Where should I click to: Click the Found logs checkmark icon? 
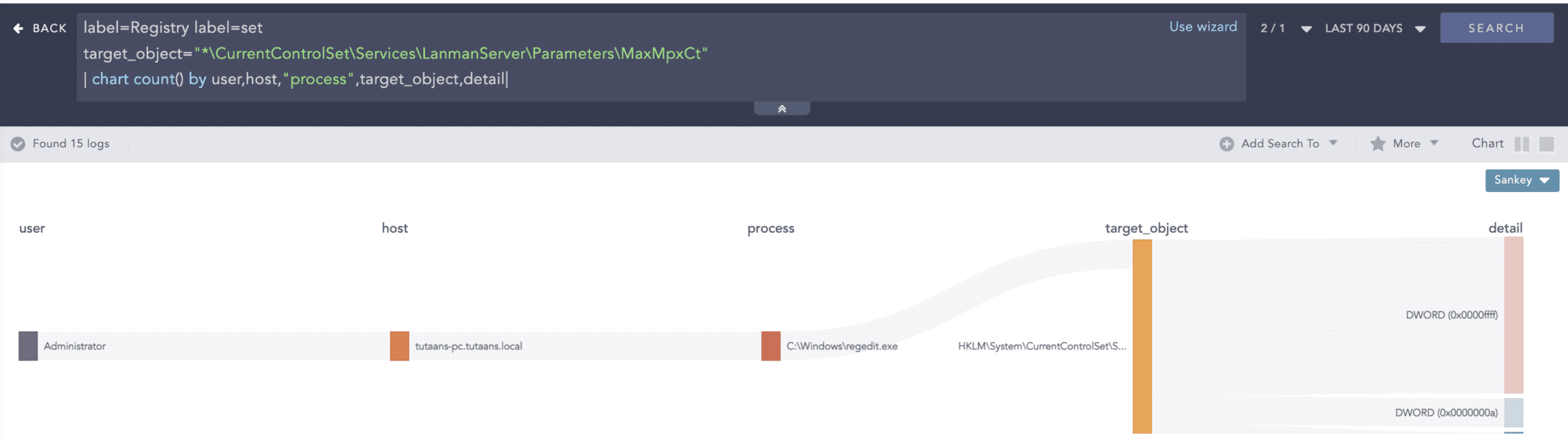[18, 144]
